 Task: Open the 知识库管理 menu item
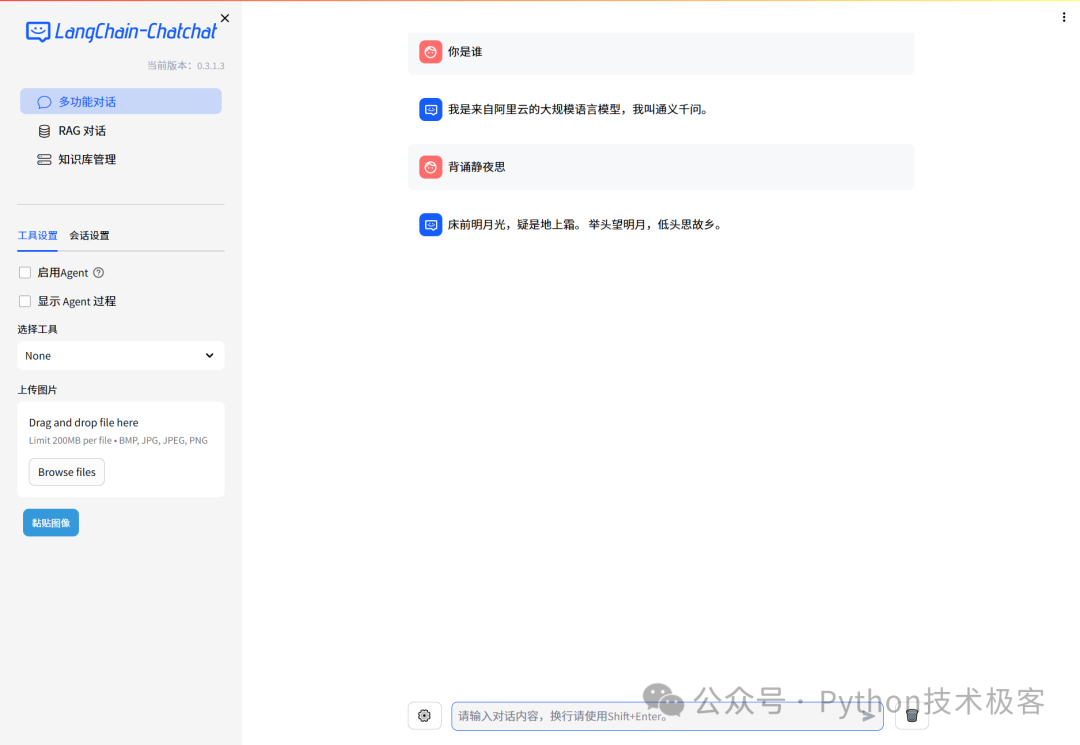point(121,159)
